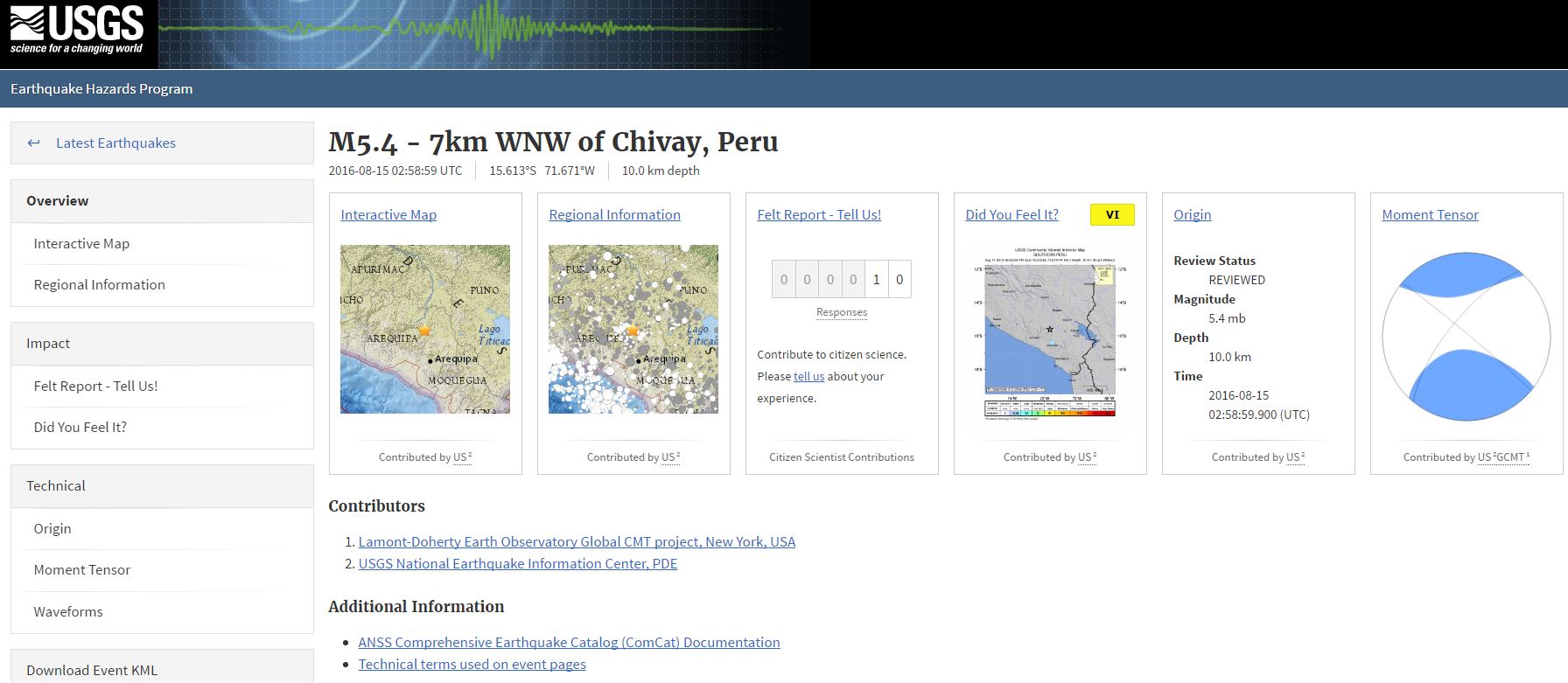1568x683 pixels.
Task: Open Lamont-Doherty Global CMT project link
Action: pos(577,542)
